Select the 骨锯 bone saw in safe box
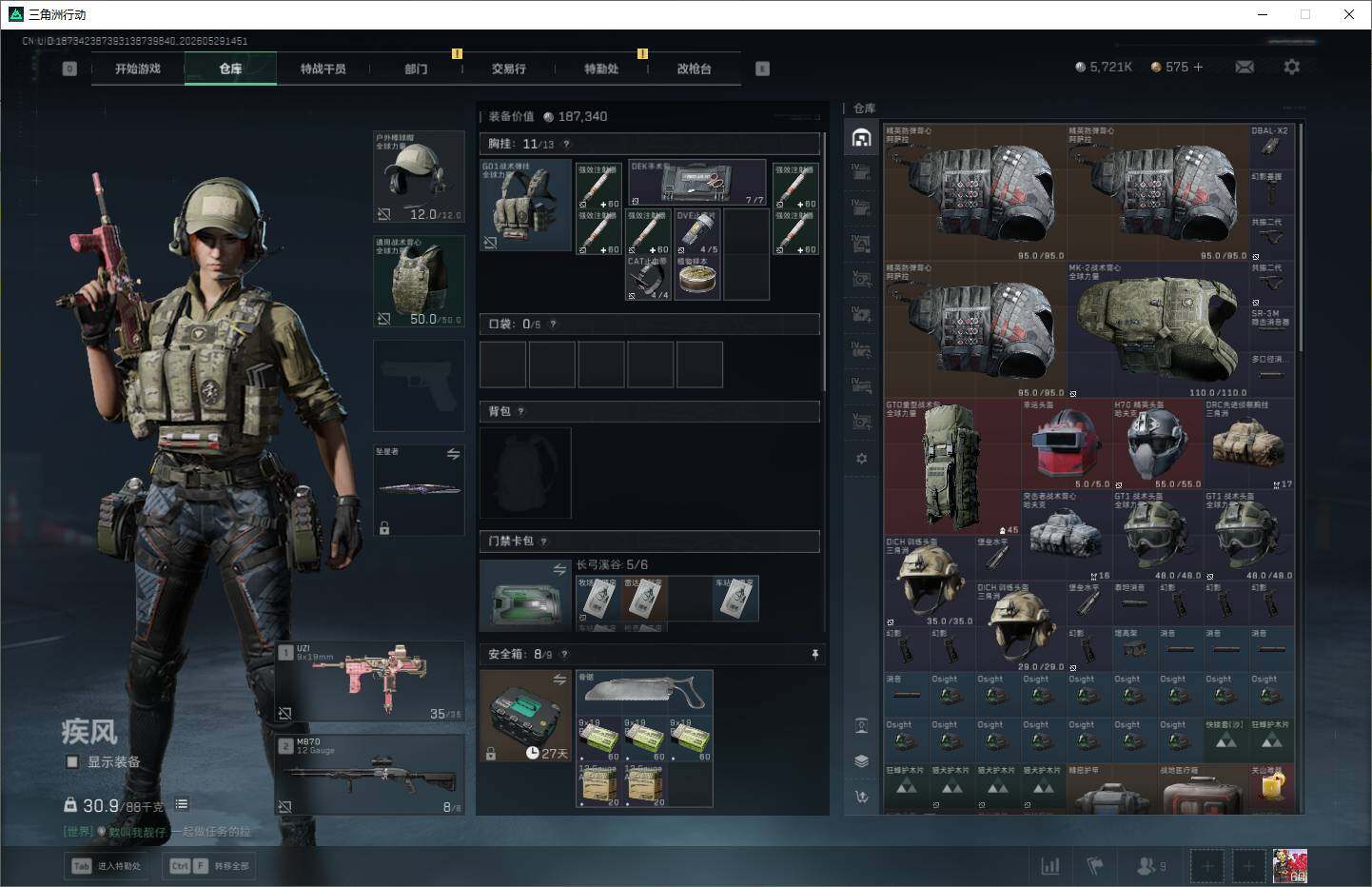Screen dimensions: 1372x887 [644, 693]
